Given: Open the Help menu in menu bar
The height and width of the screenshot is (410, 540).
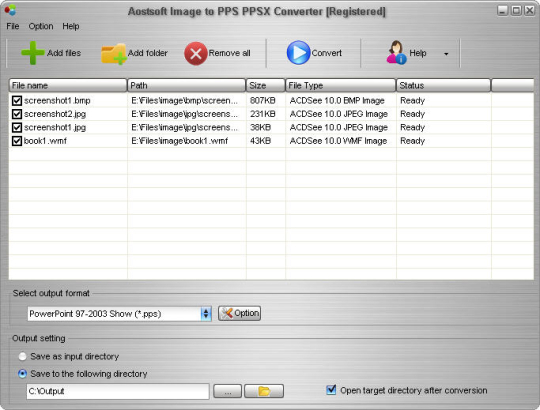Looking at the screenshot, I should 71,26.
